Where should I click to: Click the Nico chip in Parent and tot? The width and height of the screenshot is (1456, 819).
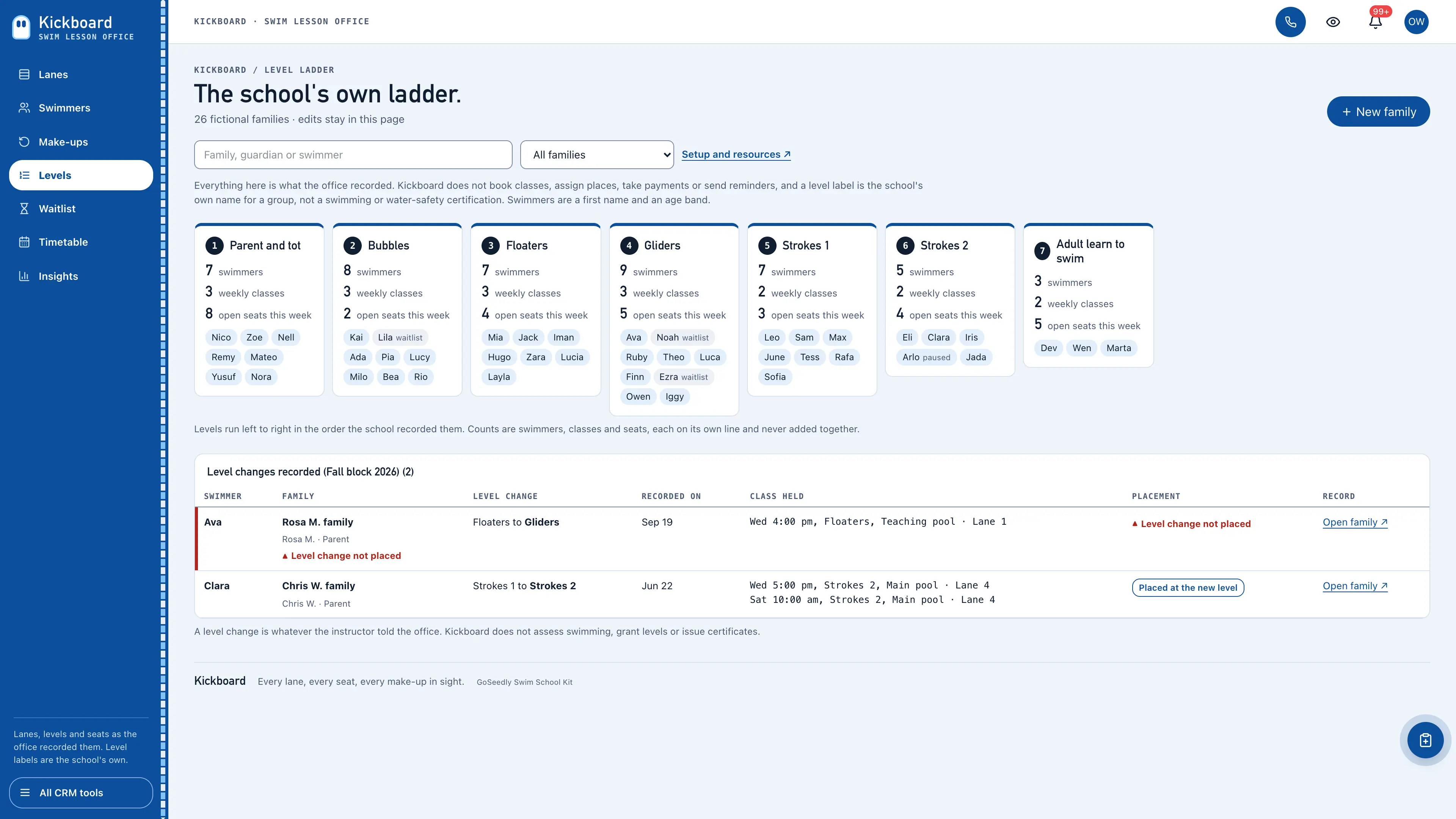click(221, 337)
